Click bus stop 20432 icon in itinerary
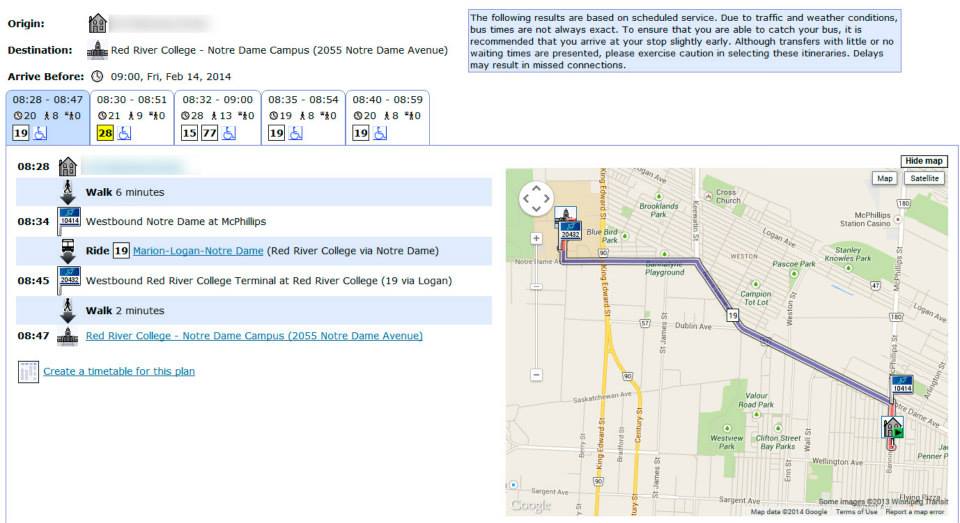 tap(69, 280)
